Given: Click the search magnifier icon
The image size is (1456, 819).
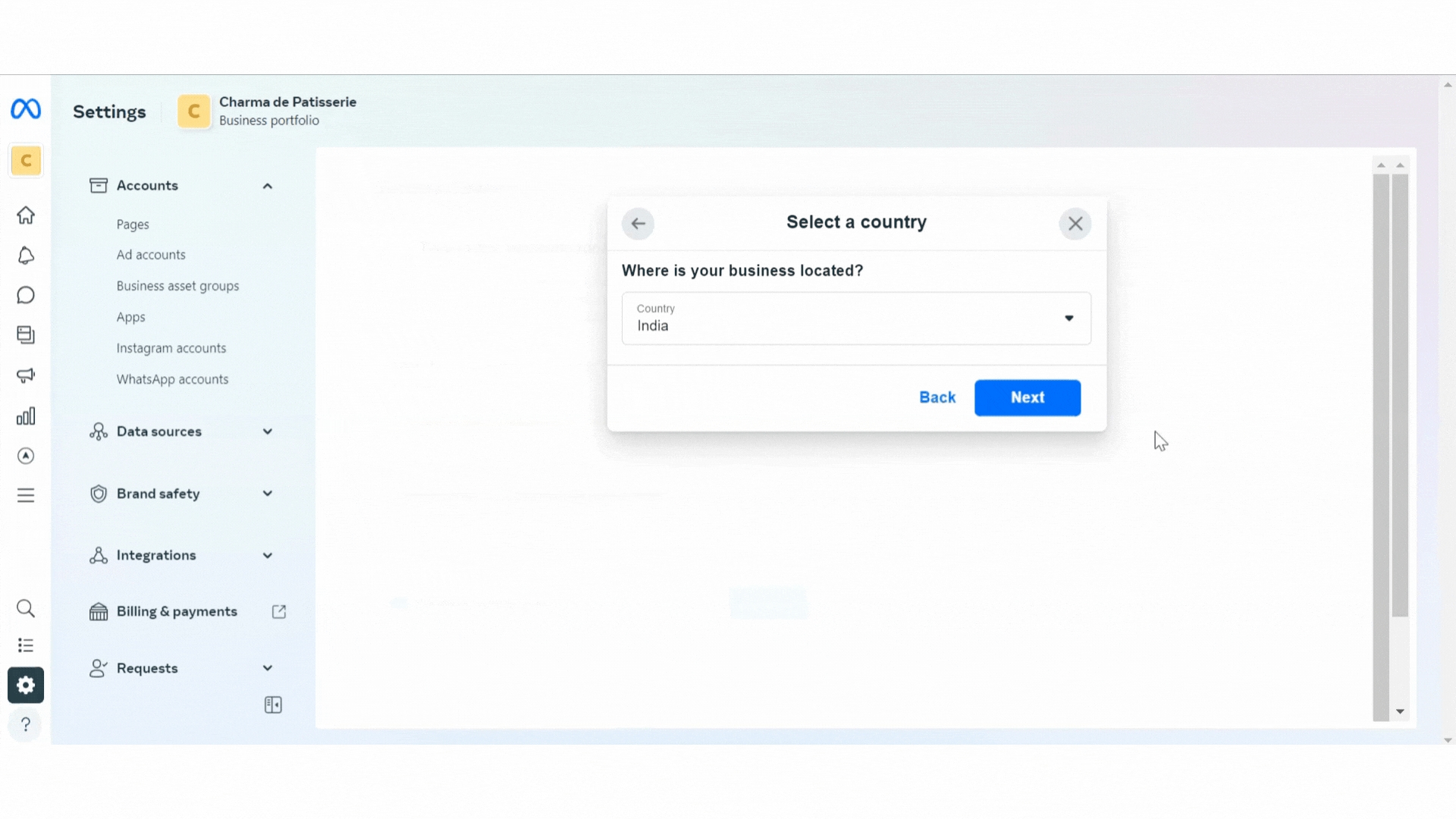Looking at the screenshot, I should pyautogui.click(x=26, y=608).
